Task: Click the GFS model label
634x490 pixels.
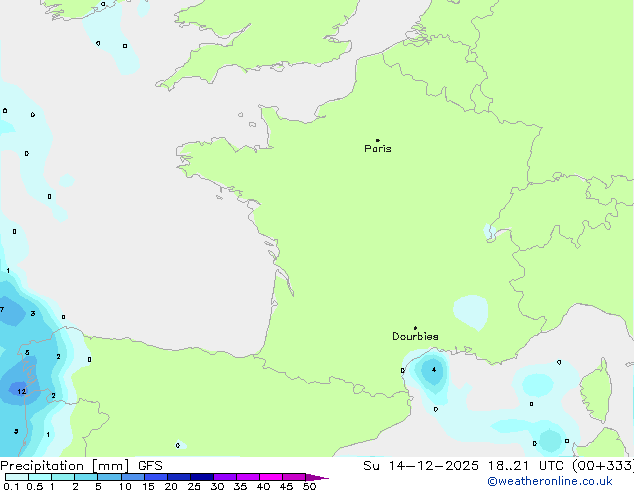Action: 150,466
